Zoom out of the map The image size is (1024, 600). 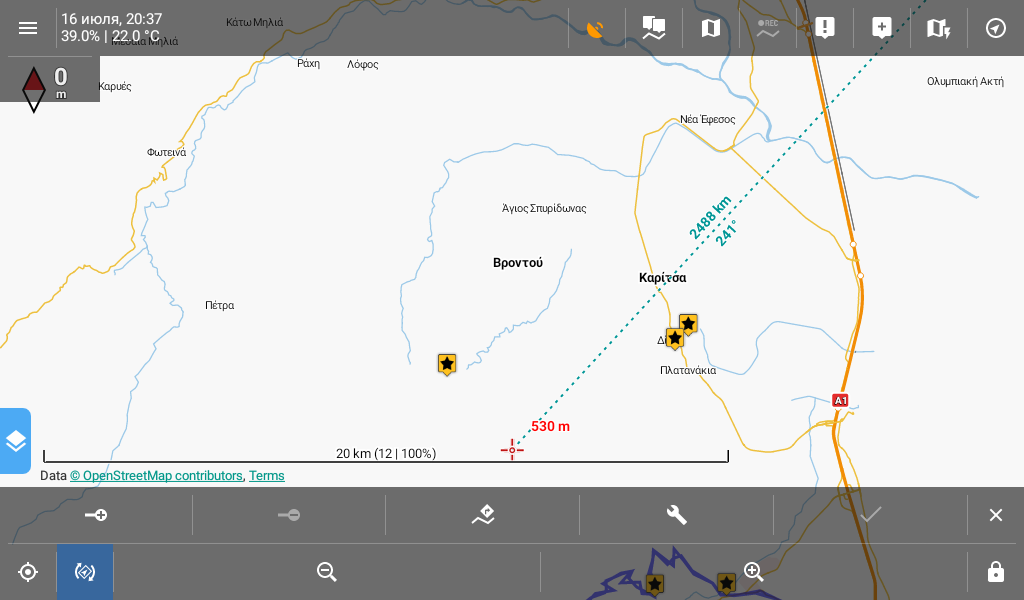(326, 572)
